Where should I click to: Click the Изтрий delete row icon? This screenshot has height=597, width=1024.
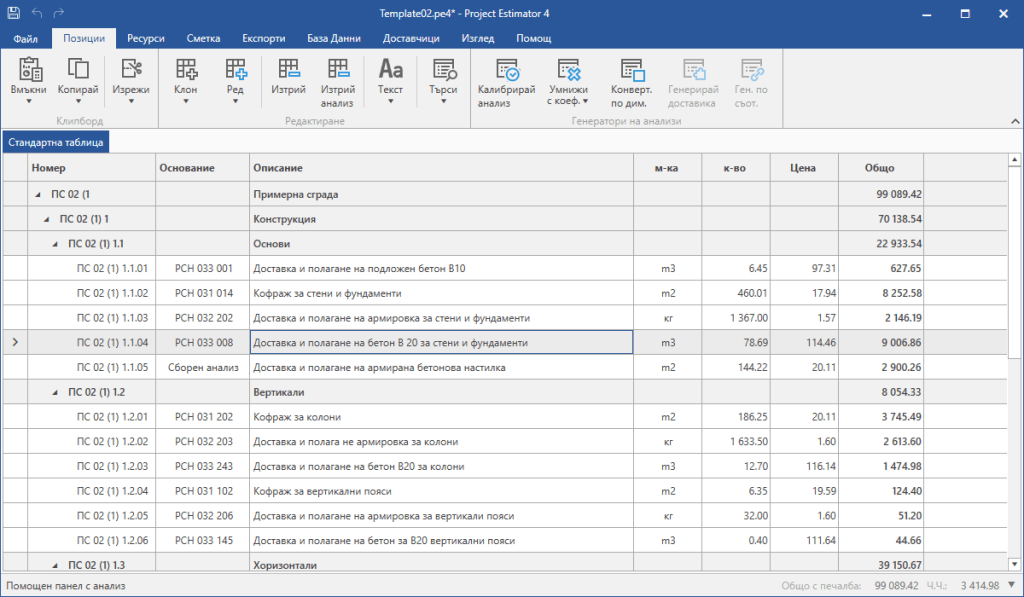288,70
